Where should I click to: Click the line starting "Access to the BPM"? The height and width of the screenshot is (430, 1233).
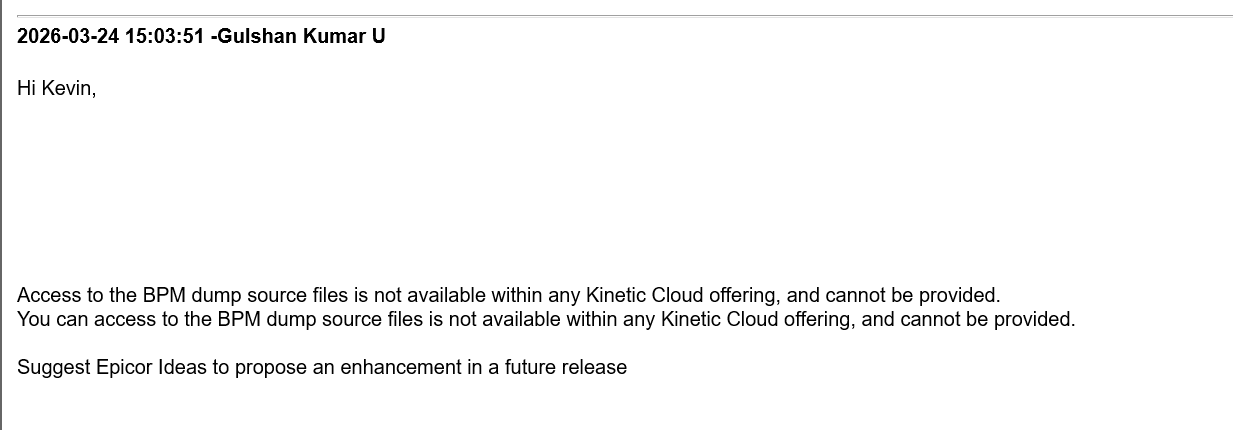coord(508,296)
